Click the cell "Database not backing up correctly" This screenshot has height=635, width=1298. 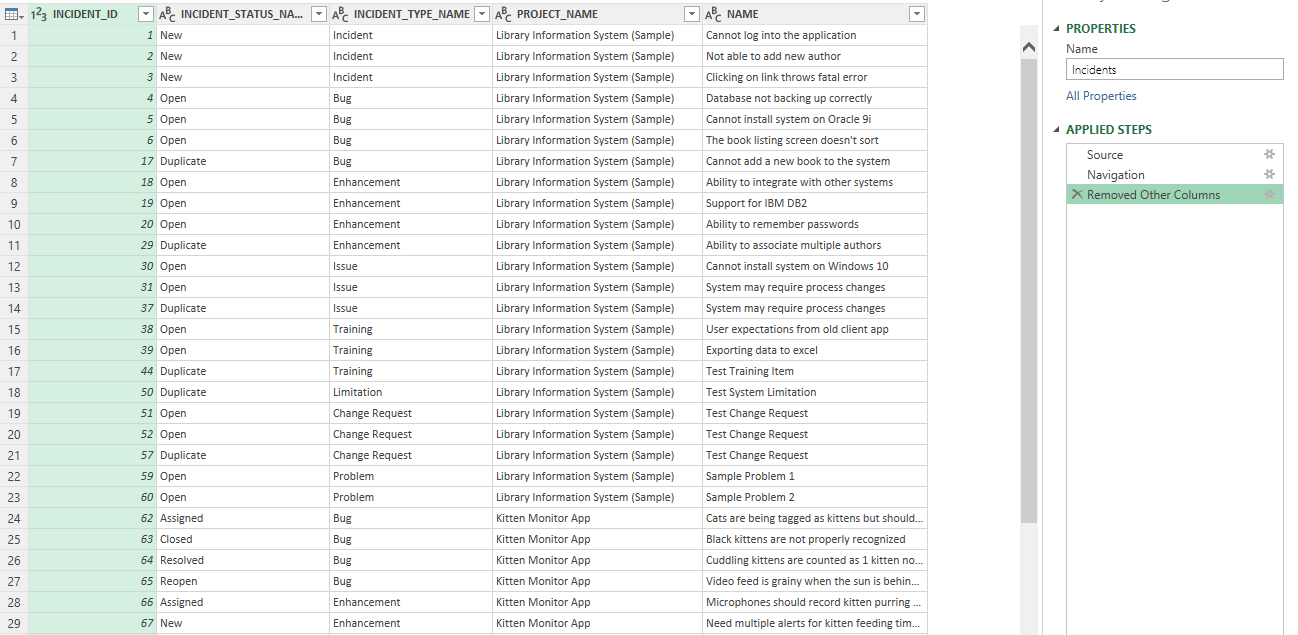814,98
